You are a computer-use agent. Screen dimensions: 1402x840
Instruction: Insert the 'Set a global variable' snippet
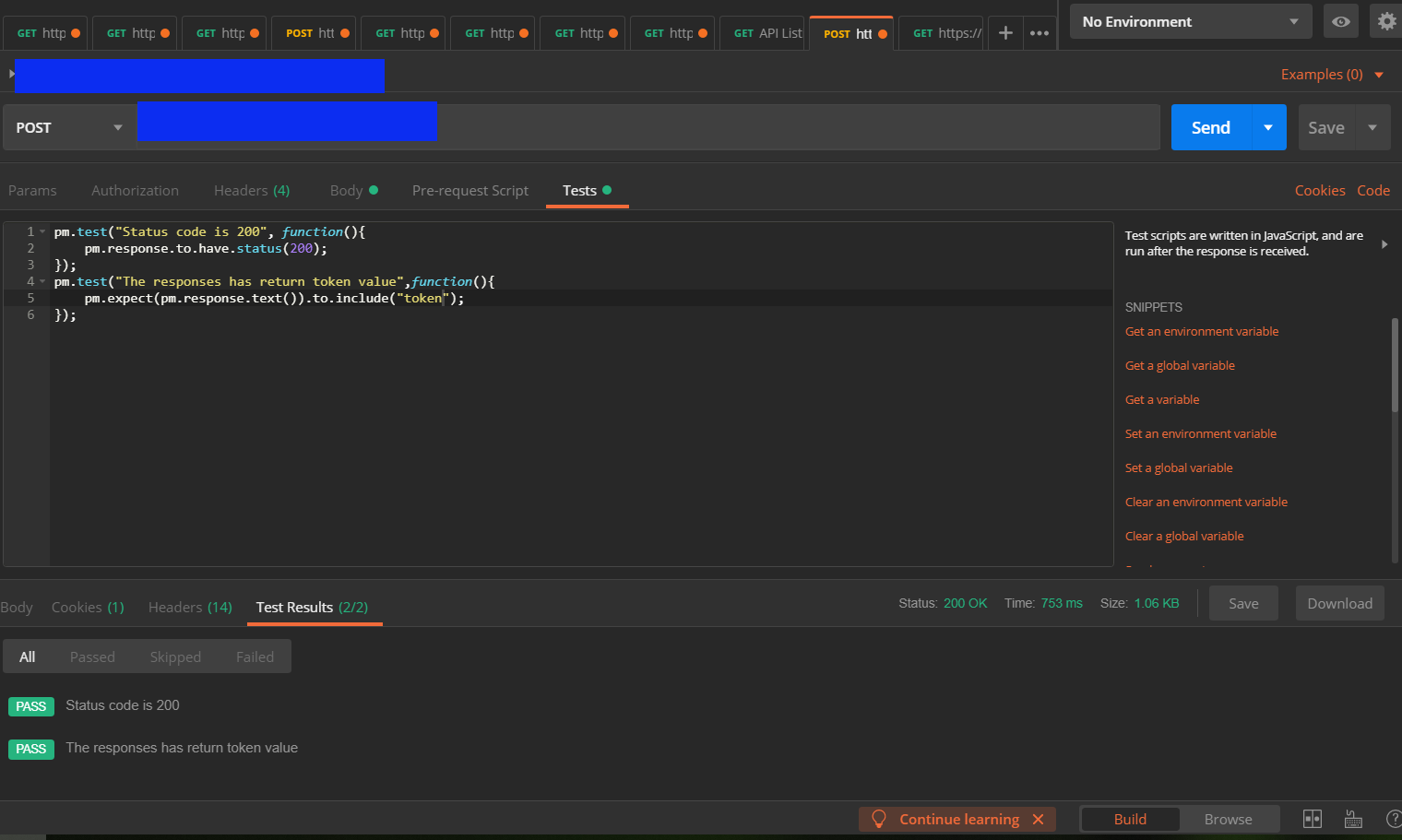point(1179,467)
